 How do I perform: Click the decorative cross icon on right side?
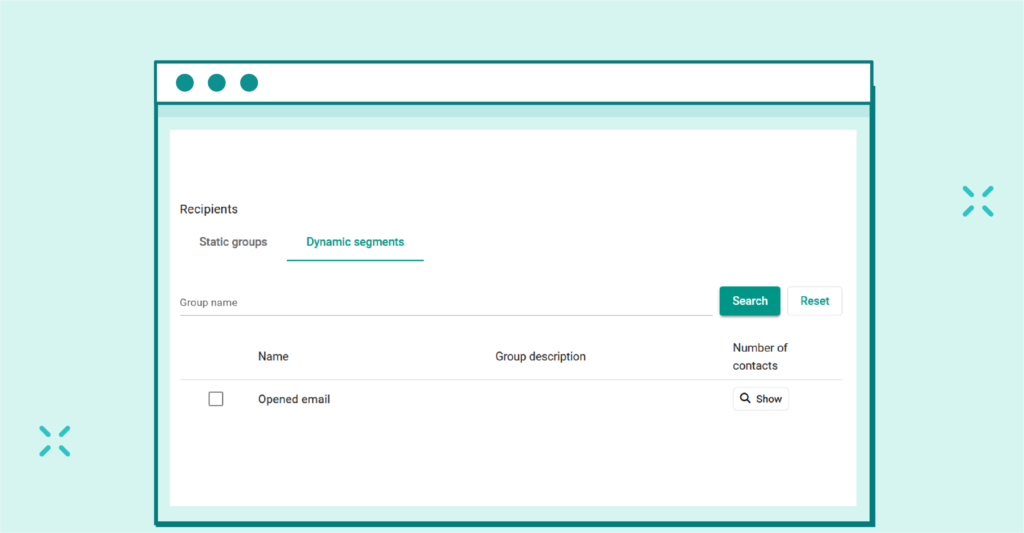977,201
